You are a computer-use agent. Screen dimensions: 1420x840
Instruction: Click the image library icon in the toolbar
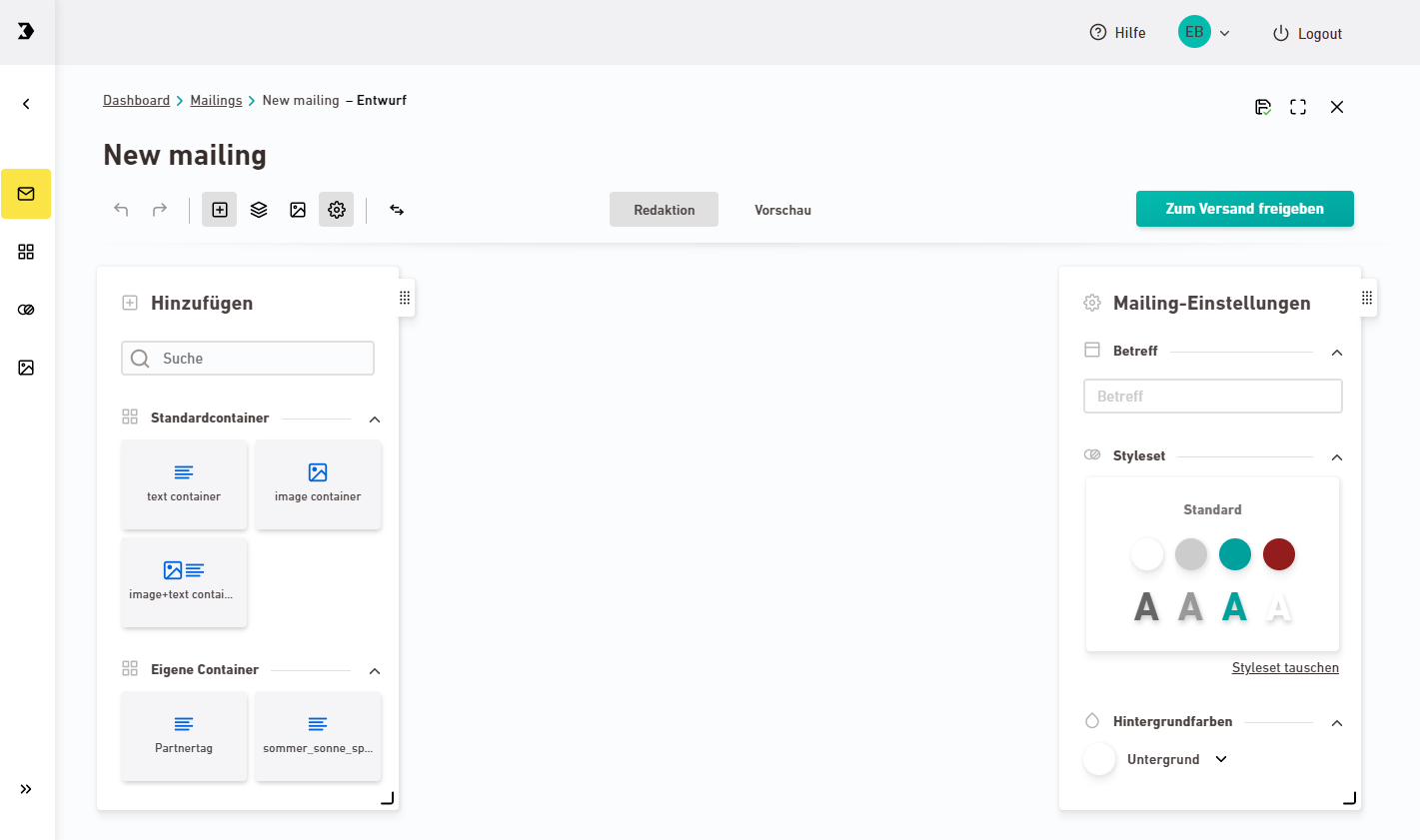pyautogui.click(x=298, y=210)
